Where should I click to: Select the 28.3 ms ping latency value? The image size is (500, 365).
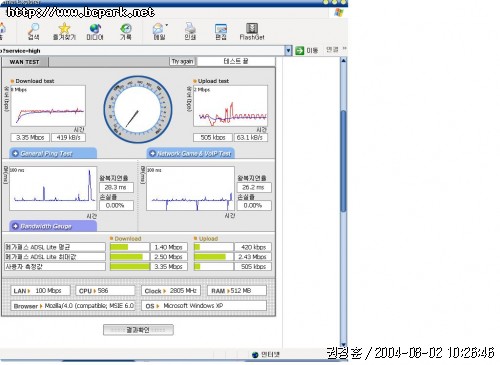(116, 187)
